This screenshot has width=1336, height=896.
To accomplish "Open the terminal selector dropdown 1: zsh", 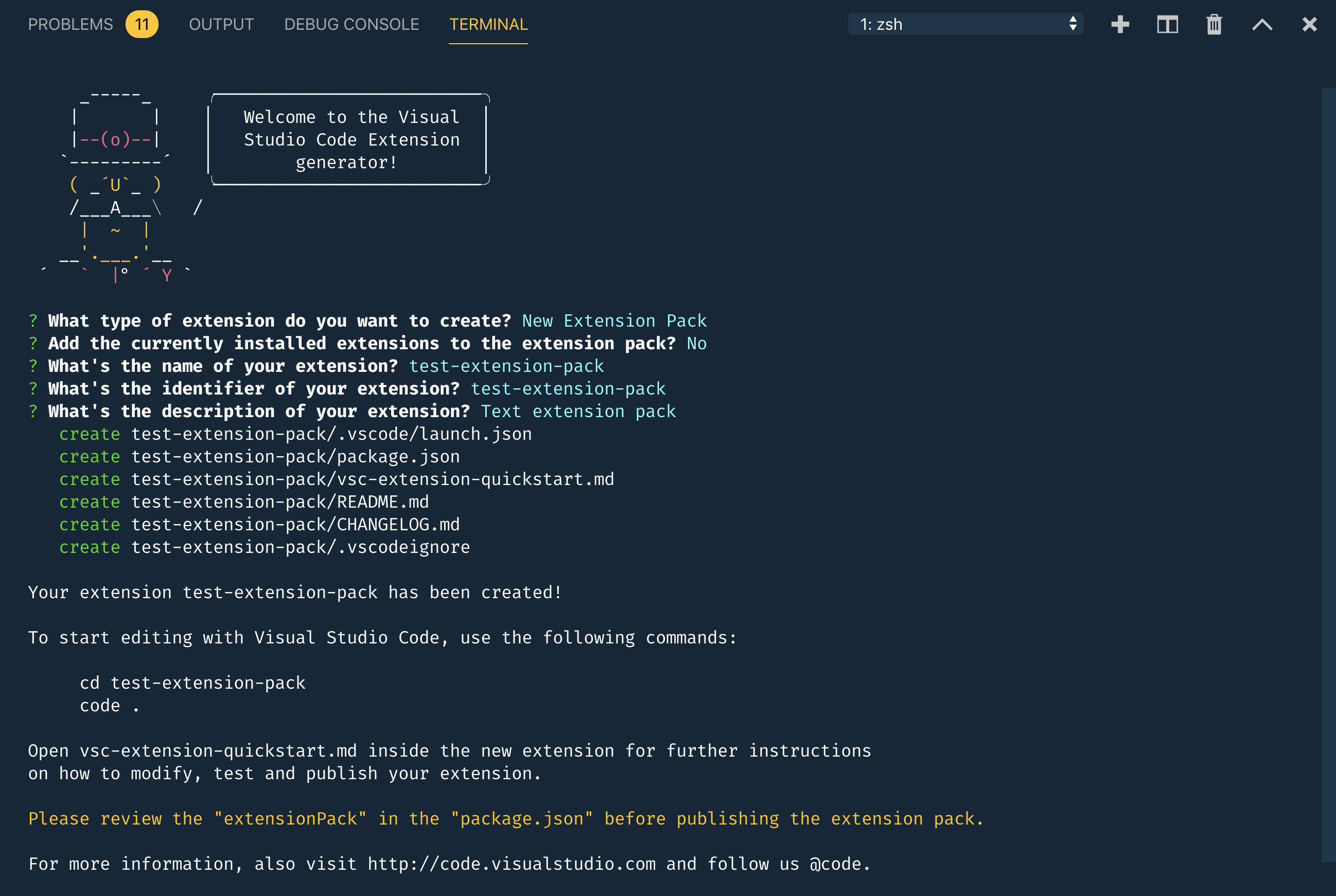I will click(x=965, y=24).
